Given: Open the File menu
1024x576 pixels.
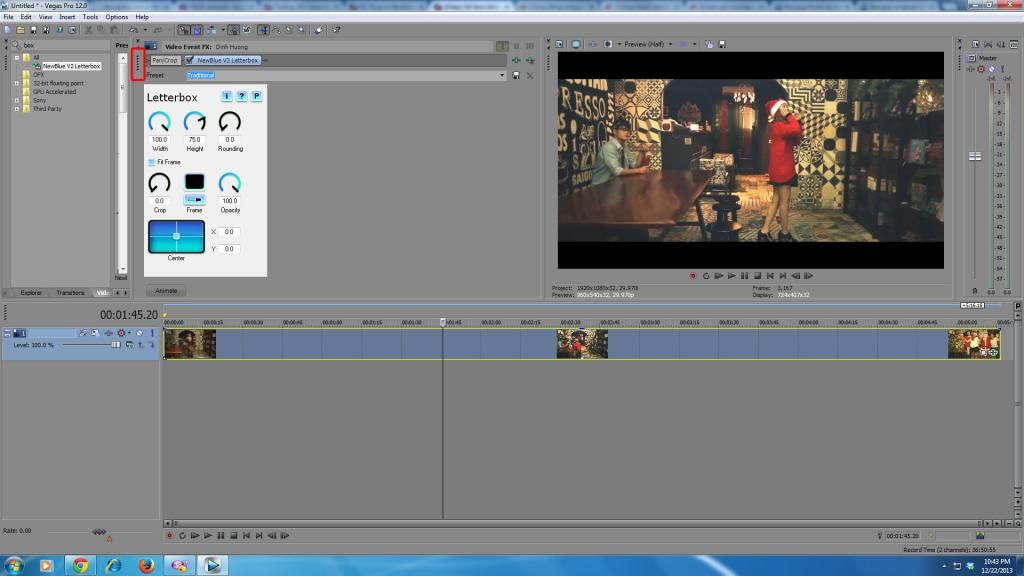Looking at the screenshot, I should [8, 17].
